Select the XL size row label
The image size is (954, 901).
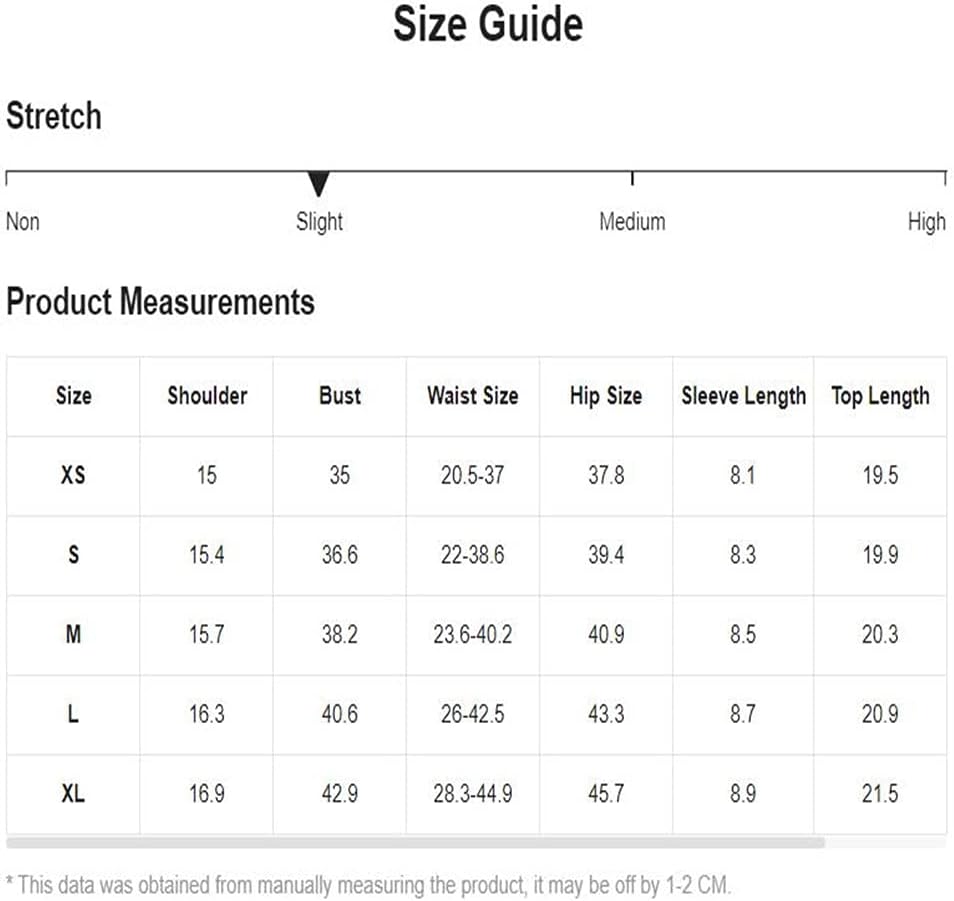[x=73, y=794]
